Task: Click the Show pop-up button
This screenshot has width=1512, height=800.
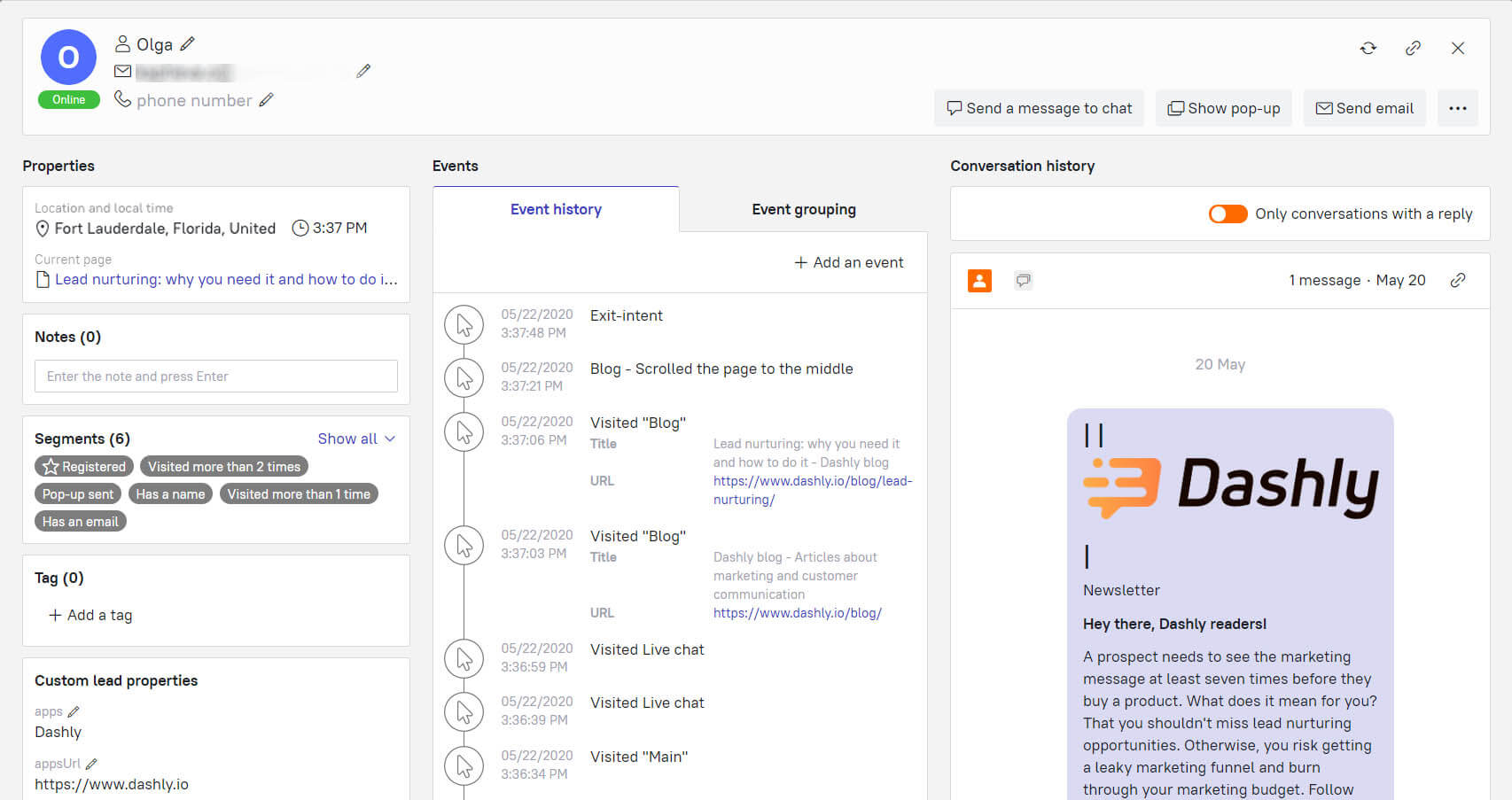Action: 1224,108
